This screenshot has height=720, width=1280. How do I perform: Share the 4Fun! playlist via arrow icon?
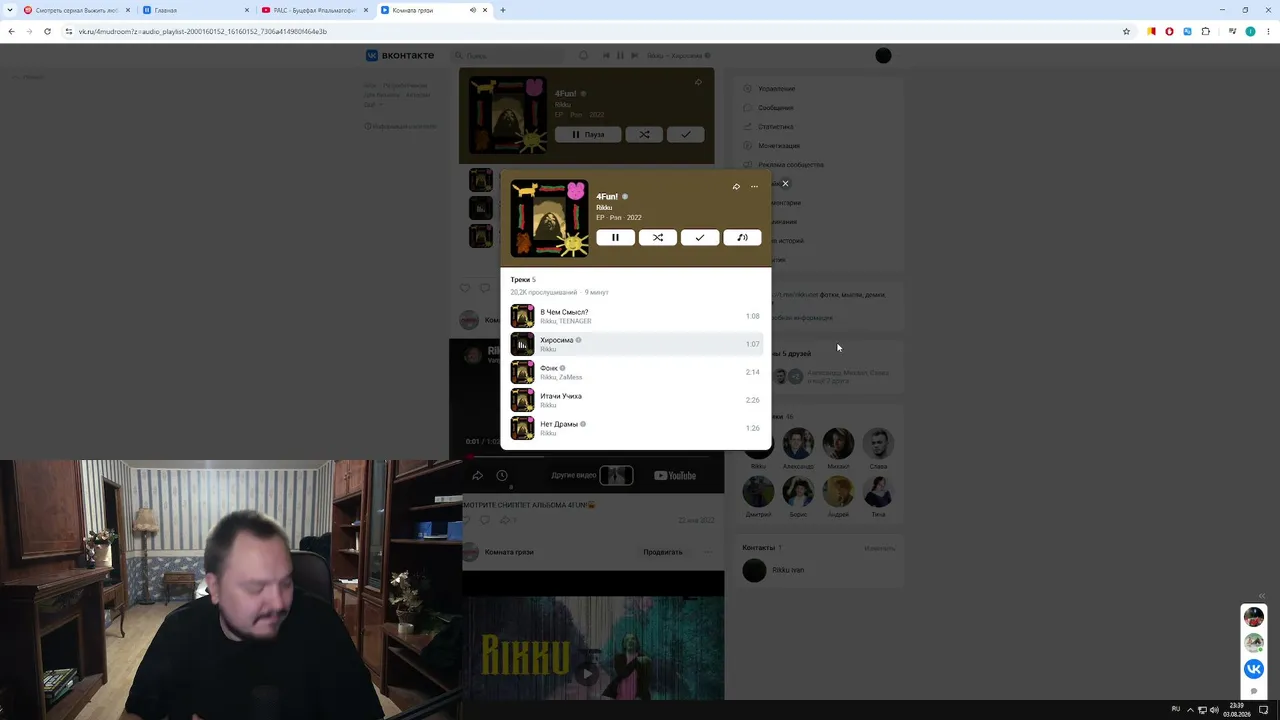coord(736,187)
